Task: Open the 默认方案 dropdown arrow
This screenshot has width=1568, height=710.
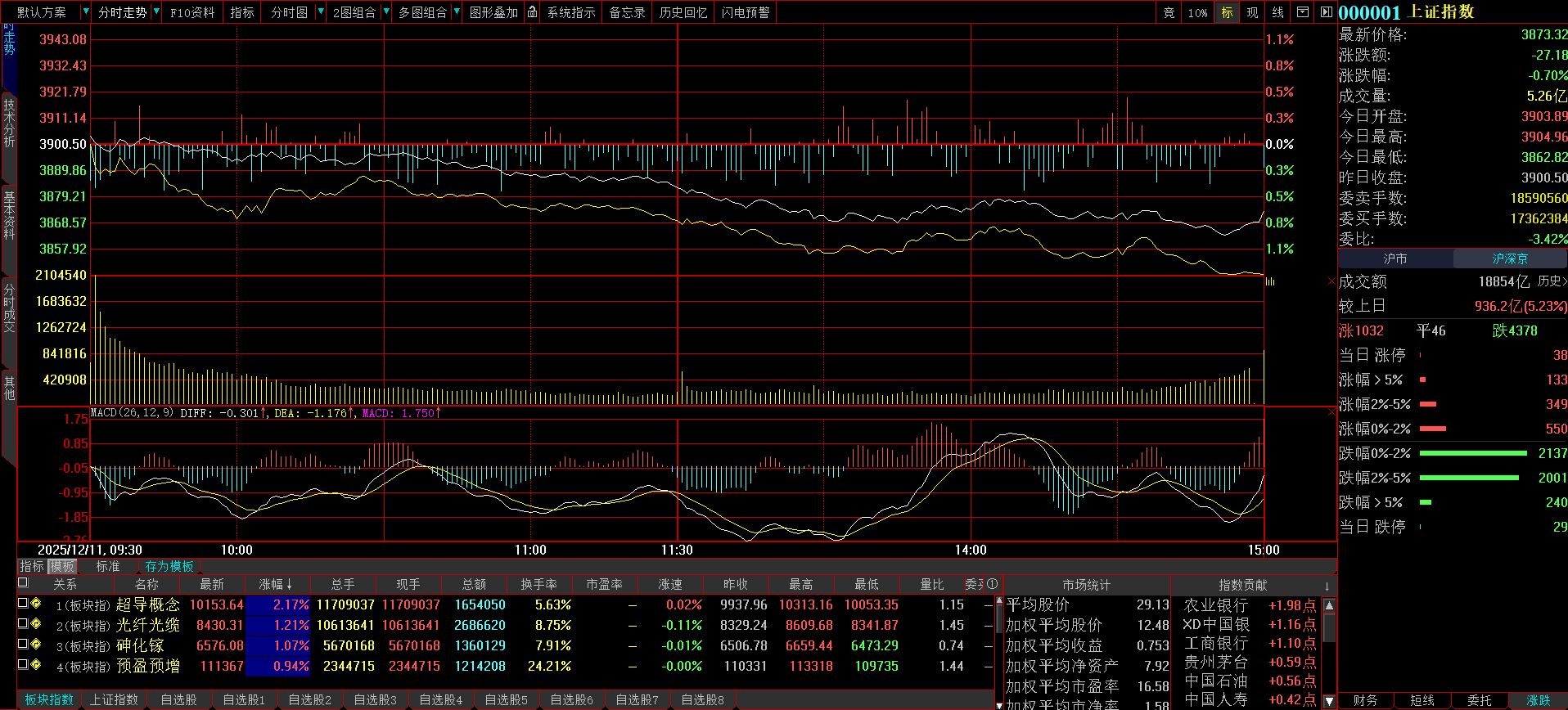Action: pyautogui.click(x=86, y=12)
